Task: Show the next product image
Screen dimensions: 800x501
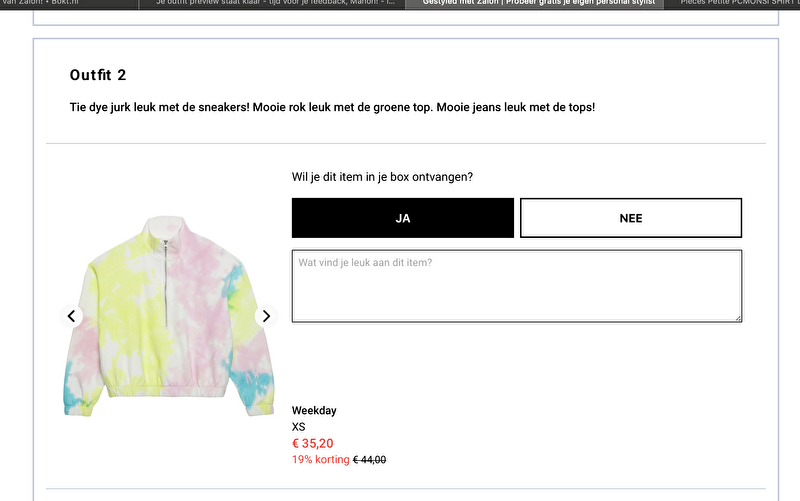Action: pyautogui.click(x=266, y=316)
